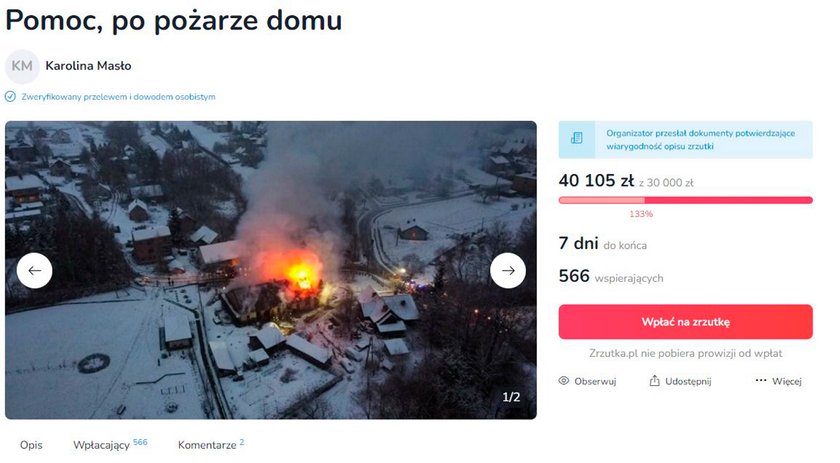This screenshot has width=840, height=463.
Task: Click the burning house photo
Action: [271, 270]
